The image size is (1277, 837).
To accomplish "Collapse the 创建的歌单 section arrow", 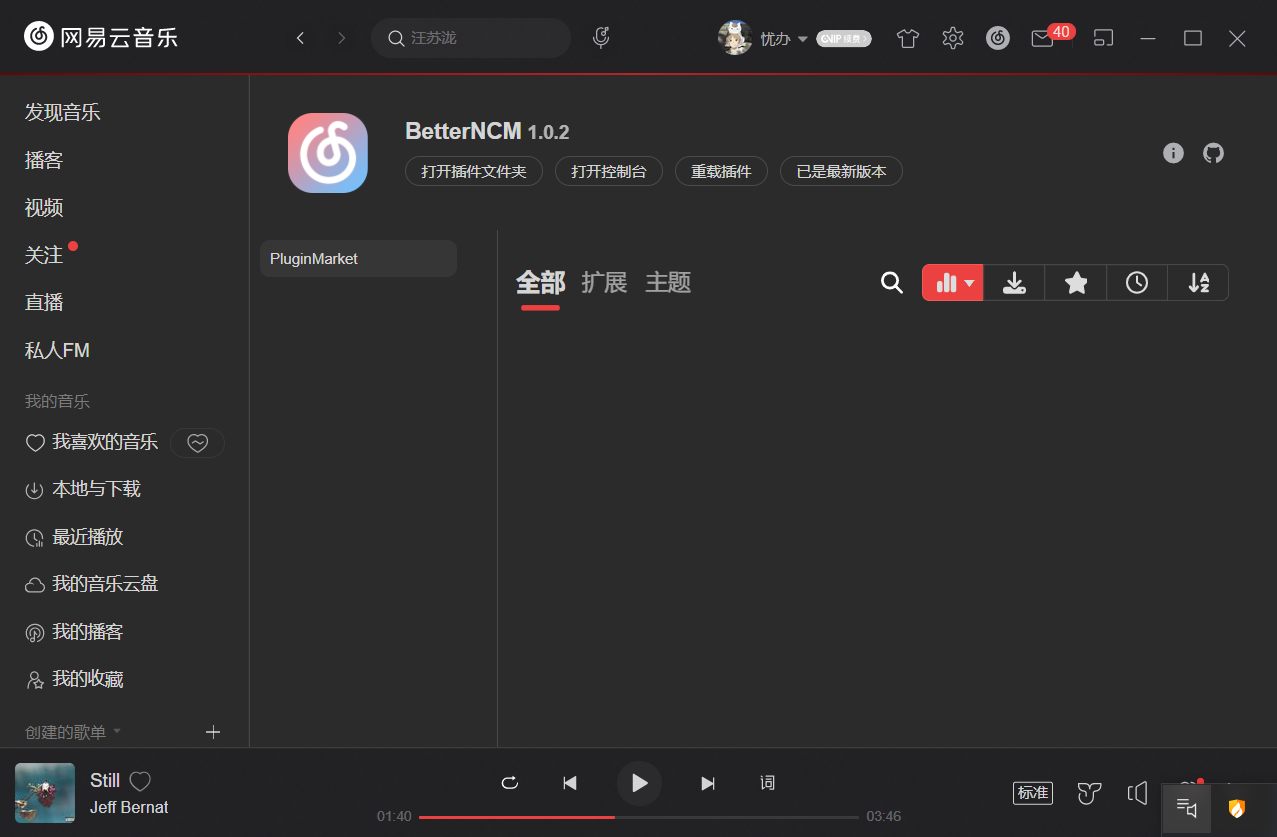I will click(116, 731).
